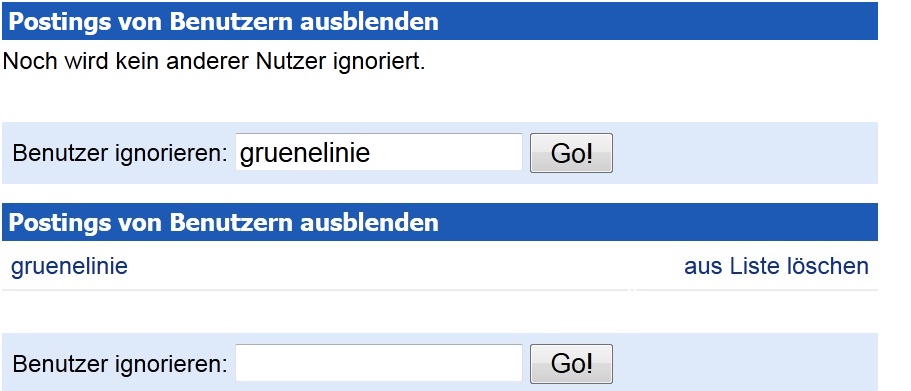Image resolution: width=911 pixels, height=391 pixels.
Task: Click the lower "Benutzer ignorieren:" label
Action: point(120,365)
